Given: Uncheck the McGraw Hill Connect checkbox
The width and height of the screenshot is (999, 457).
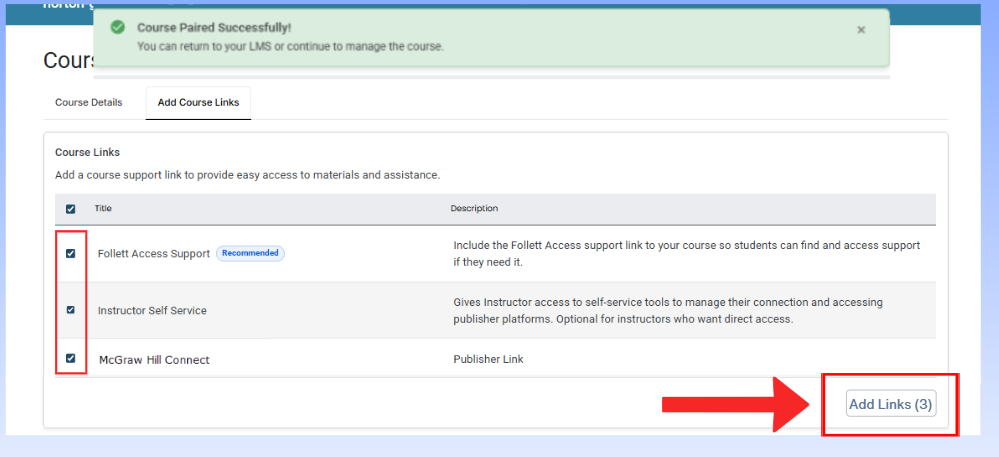Looking at the screenshot, I should [70, 358].
